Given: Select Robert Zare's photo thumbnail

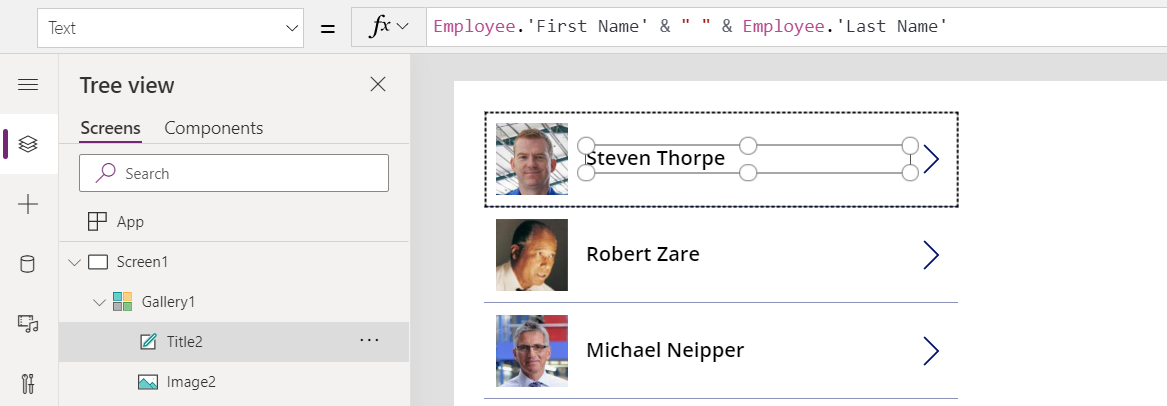Looking at the screenshot, I should [x=532, y=255].
